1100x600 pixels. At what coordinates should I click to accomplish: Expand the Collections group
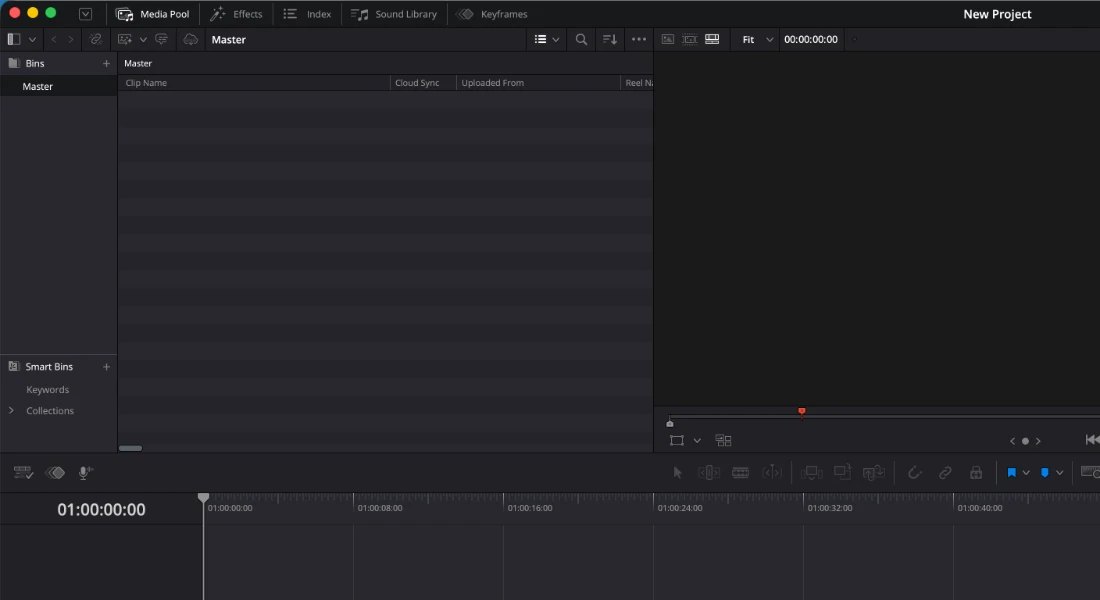click(x=11, y=411)
